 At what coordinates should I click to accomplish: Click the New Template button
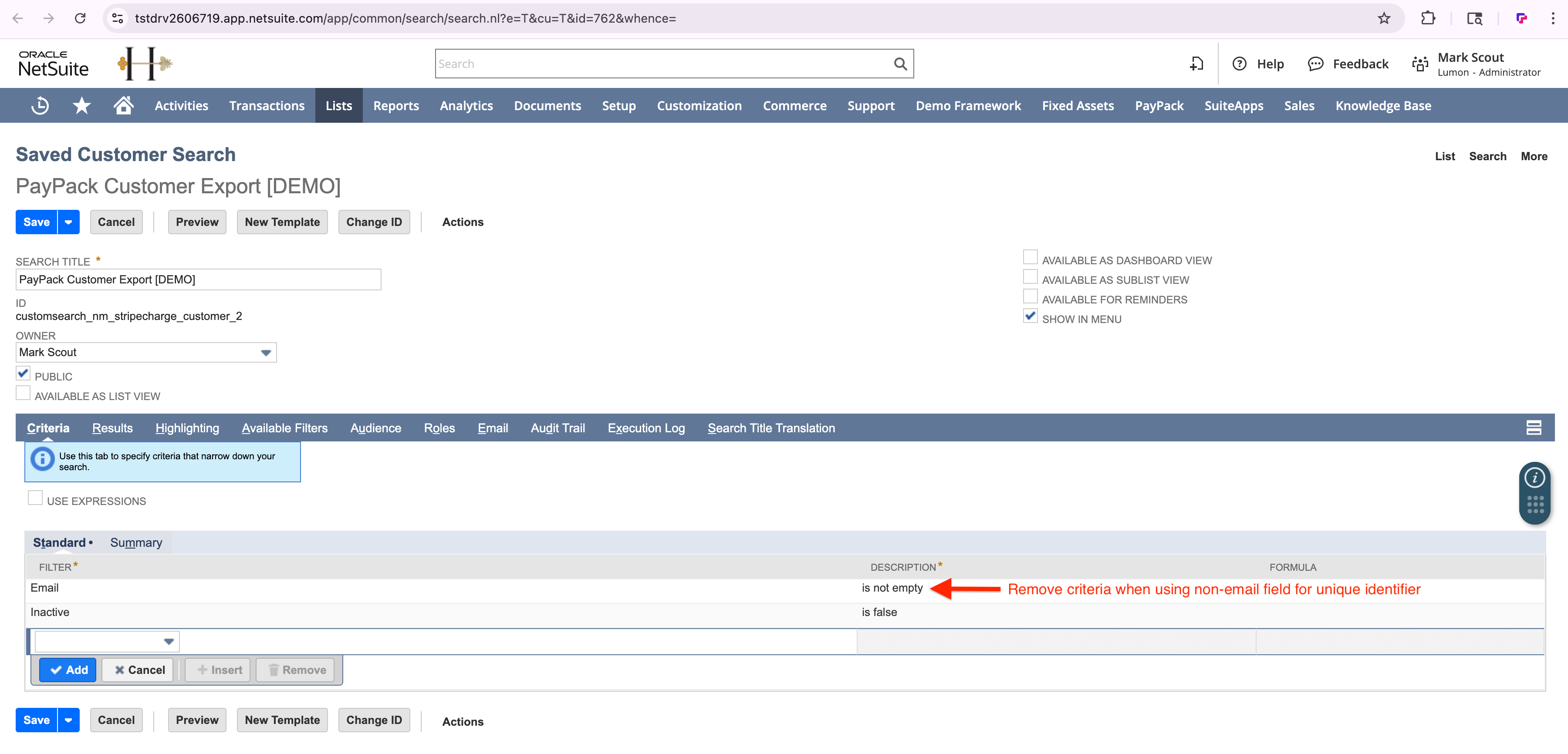pyautogui.click(x=282, y=222)
